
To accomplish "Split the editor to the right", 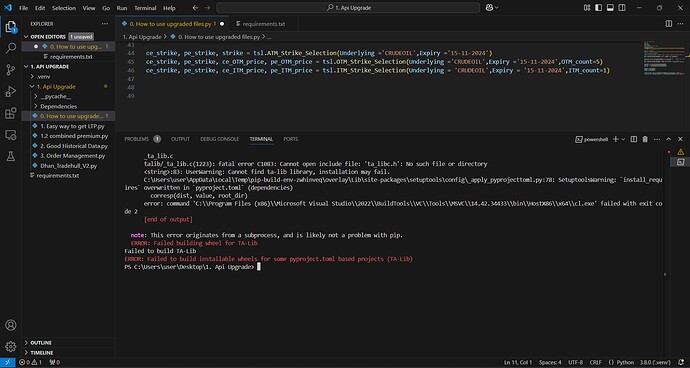I will click(x=668, y=24).
